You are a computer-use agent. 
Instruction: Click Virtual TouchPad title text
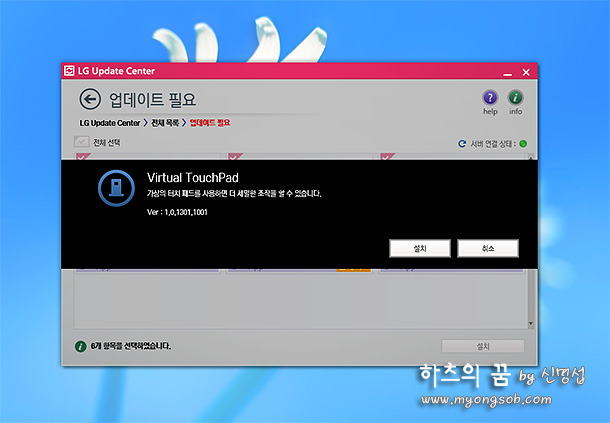[193, 178]
